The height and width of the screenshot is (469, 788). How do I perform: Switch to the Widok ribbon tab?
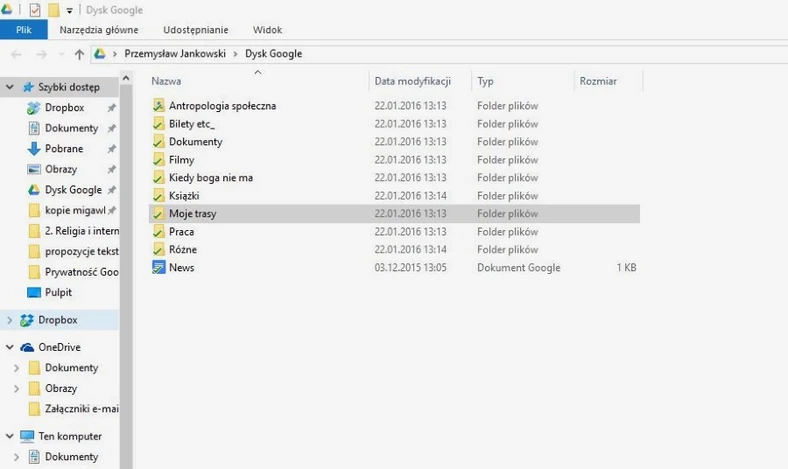click(267, 30)
